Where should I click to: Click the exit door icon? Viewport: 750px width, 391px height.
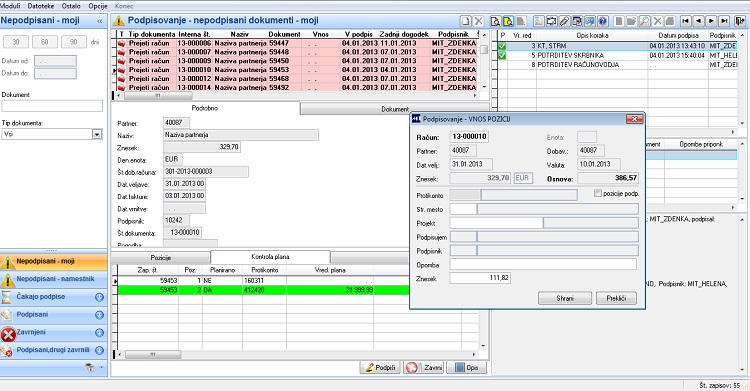point(740,21)
